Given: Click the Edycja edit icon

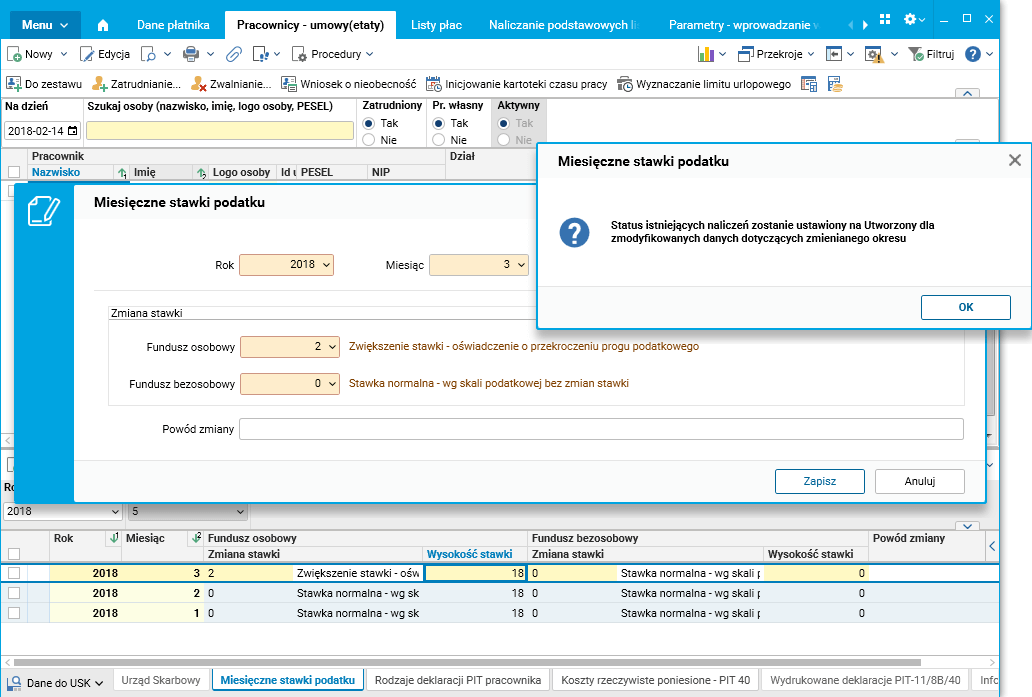Looking at the screenshot, I should point(87,54).
